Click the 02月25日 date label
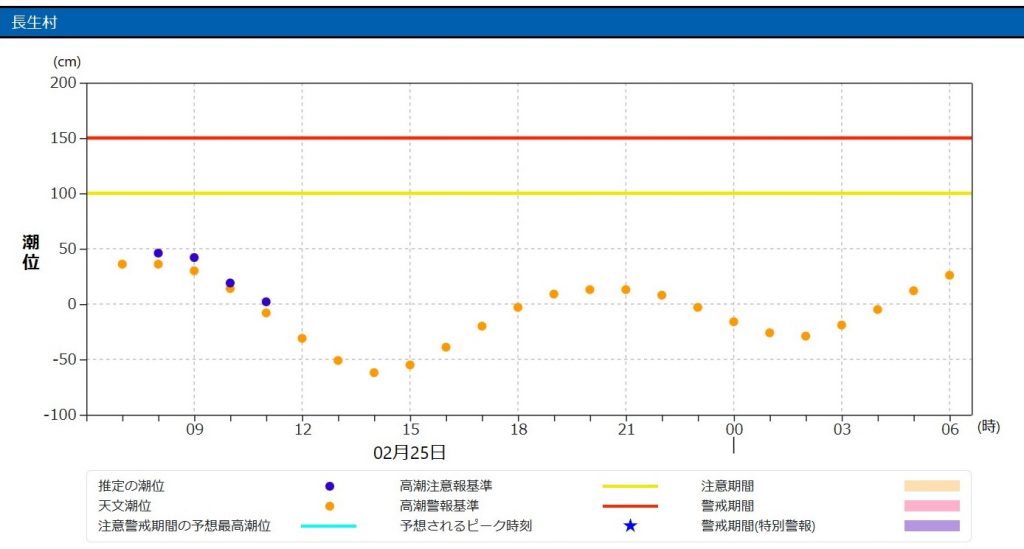 point(409,452)
